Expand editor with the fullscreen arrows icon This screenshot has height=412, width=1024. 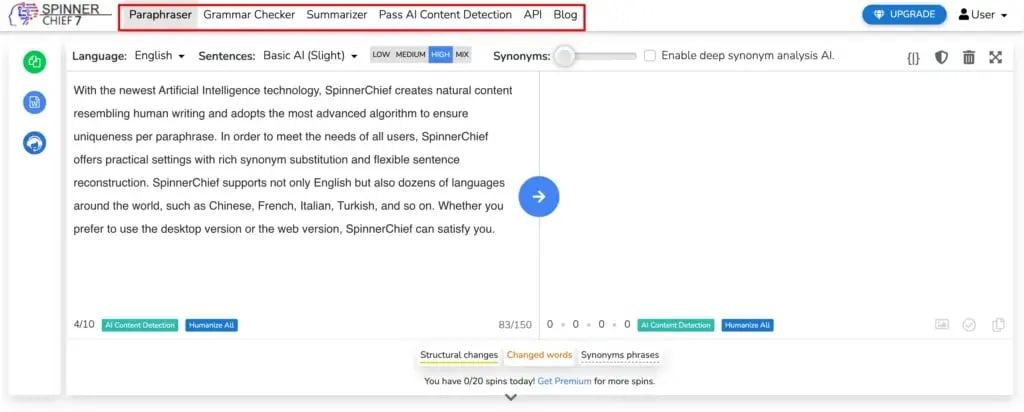995,57
